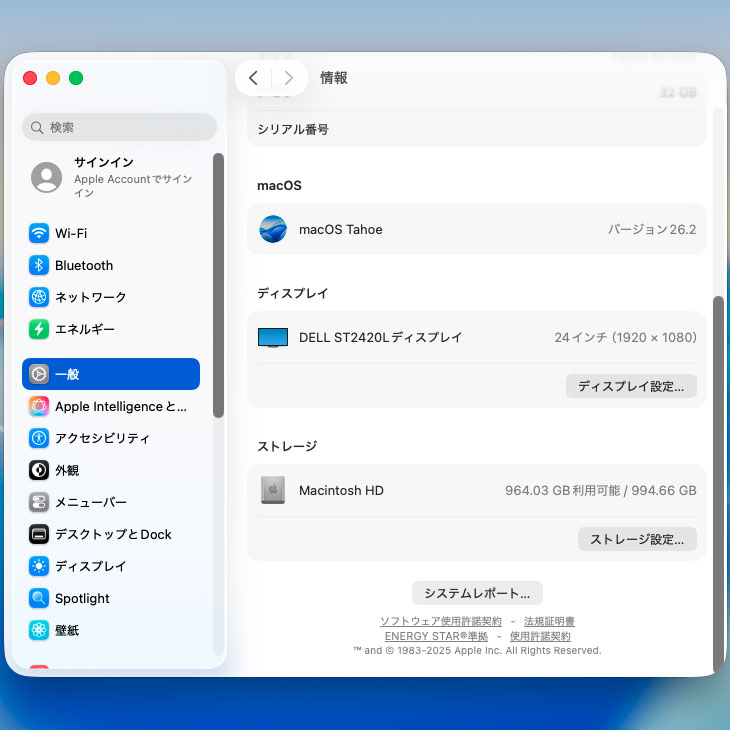Click the macOS Tahoe name text

340,229
